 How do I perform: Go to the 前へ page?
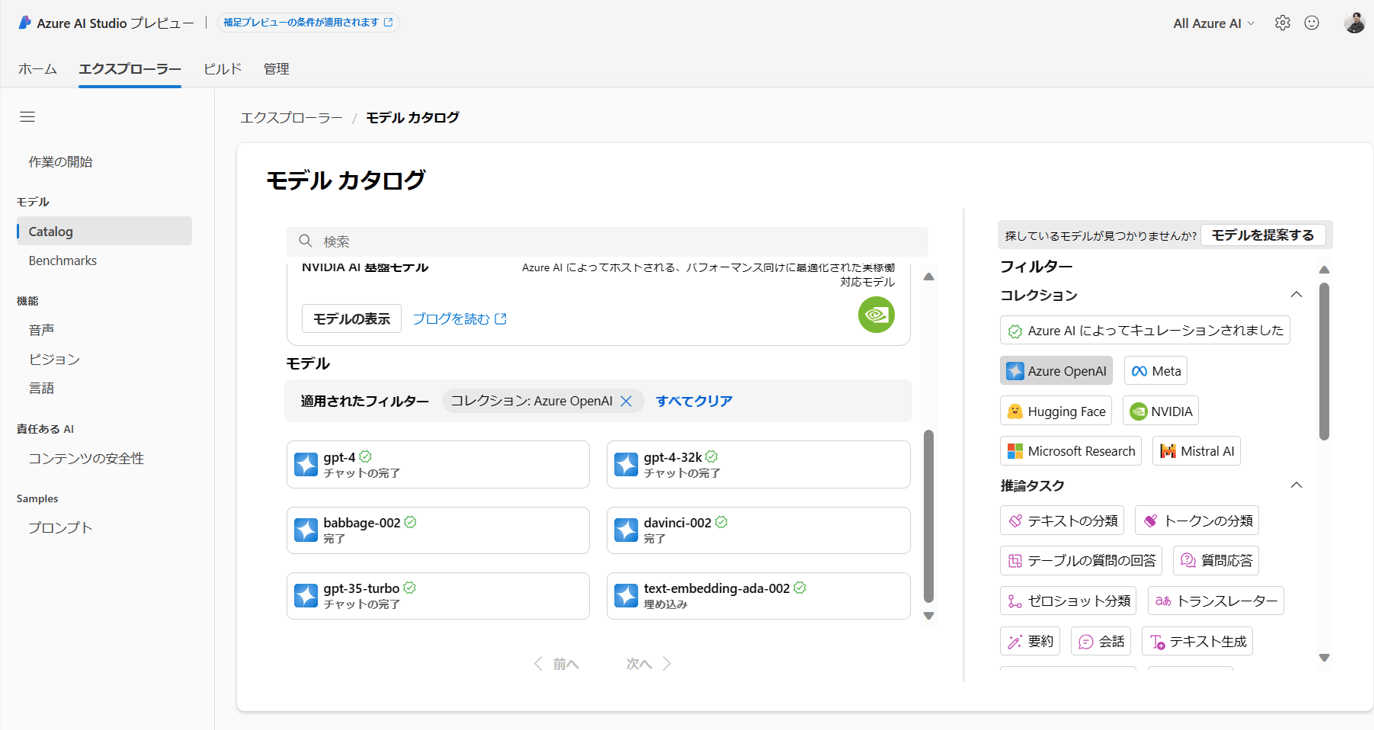pyautogui.click(x=557, y=664)
